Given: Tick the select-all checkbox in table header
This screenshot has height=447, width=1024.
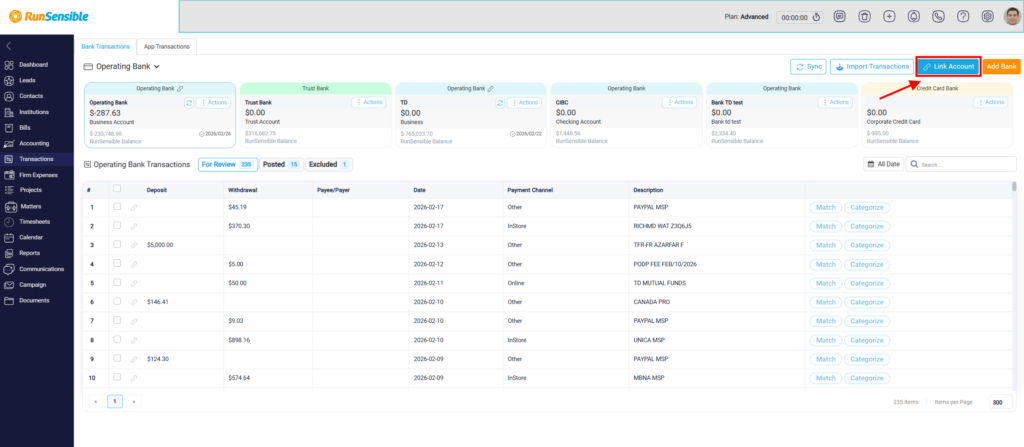Looking at the screenshot, I should tap(117, 189).
